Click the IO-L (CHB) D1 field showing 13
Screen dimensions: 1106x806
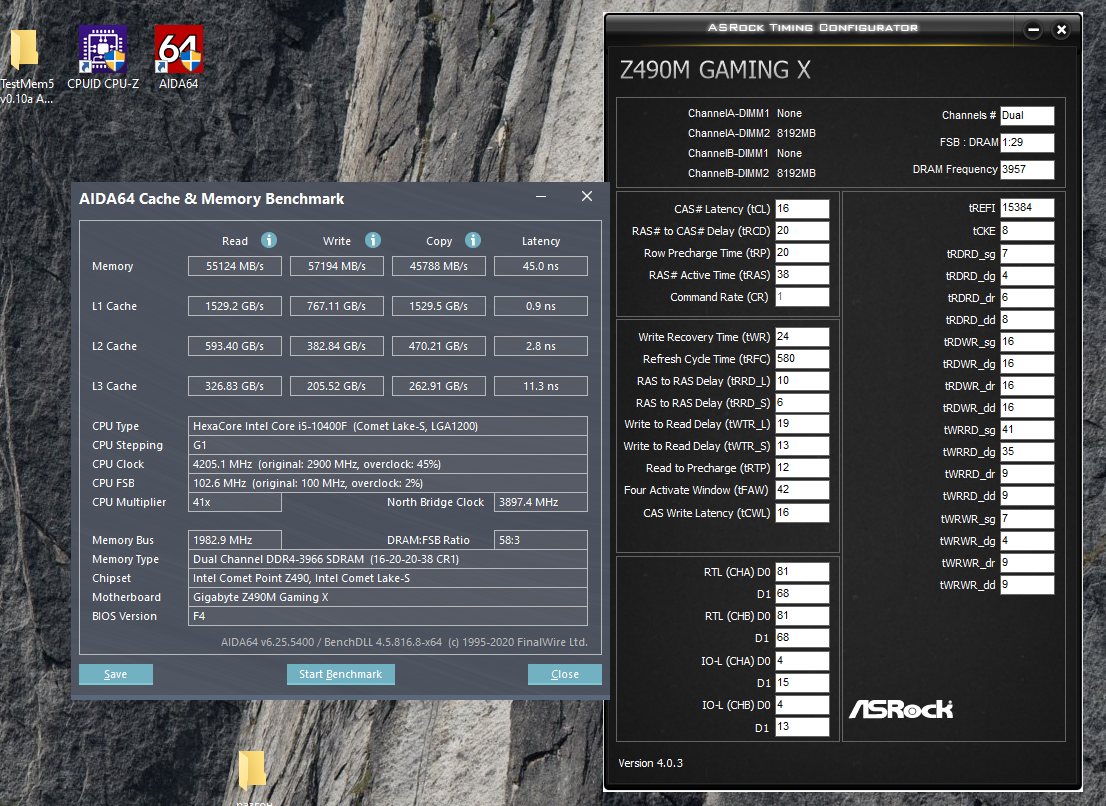[x=802, y=726]
